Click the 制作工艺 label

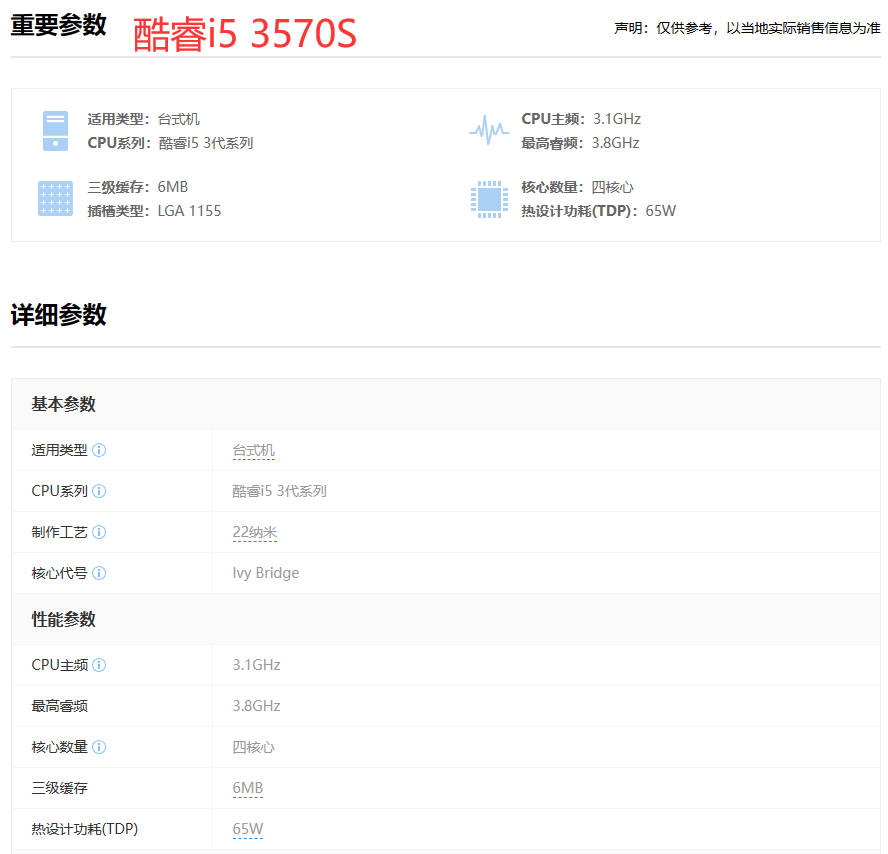pos(59,532)
